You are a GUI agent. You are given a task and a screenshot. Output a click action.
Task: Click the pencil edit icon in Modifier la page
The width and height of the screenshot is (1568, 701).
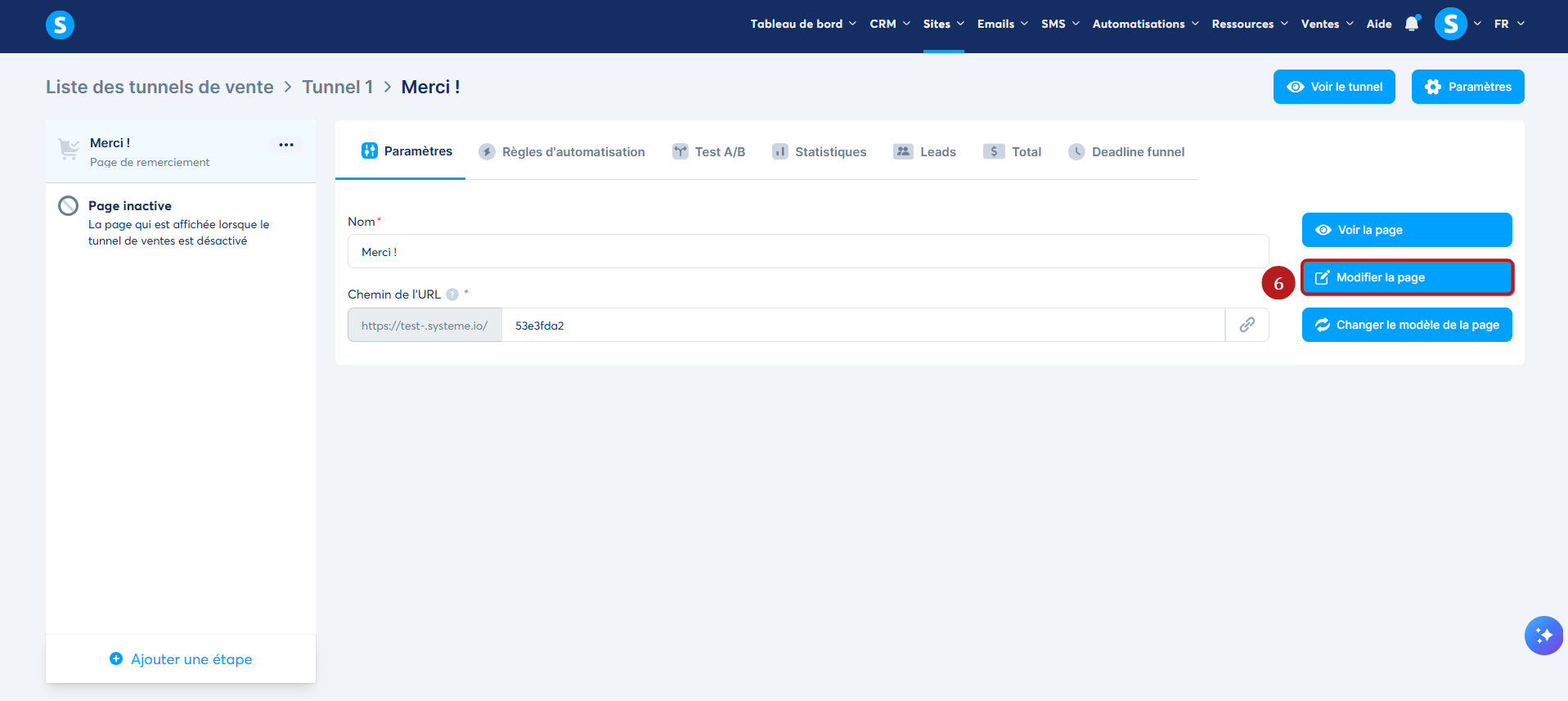click(x=1322, y=277)
